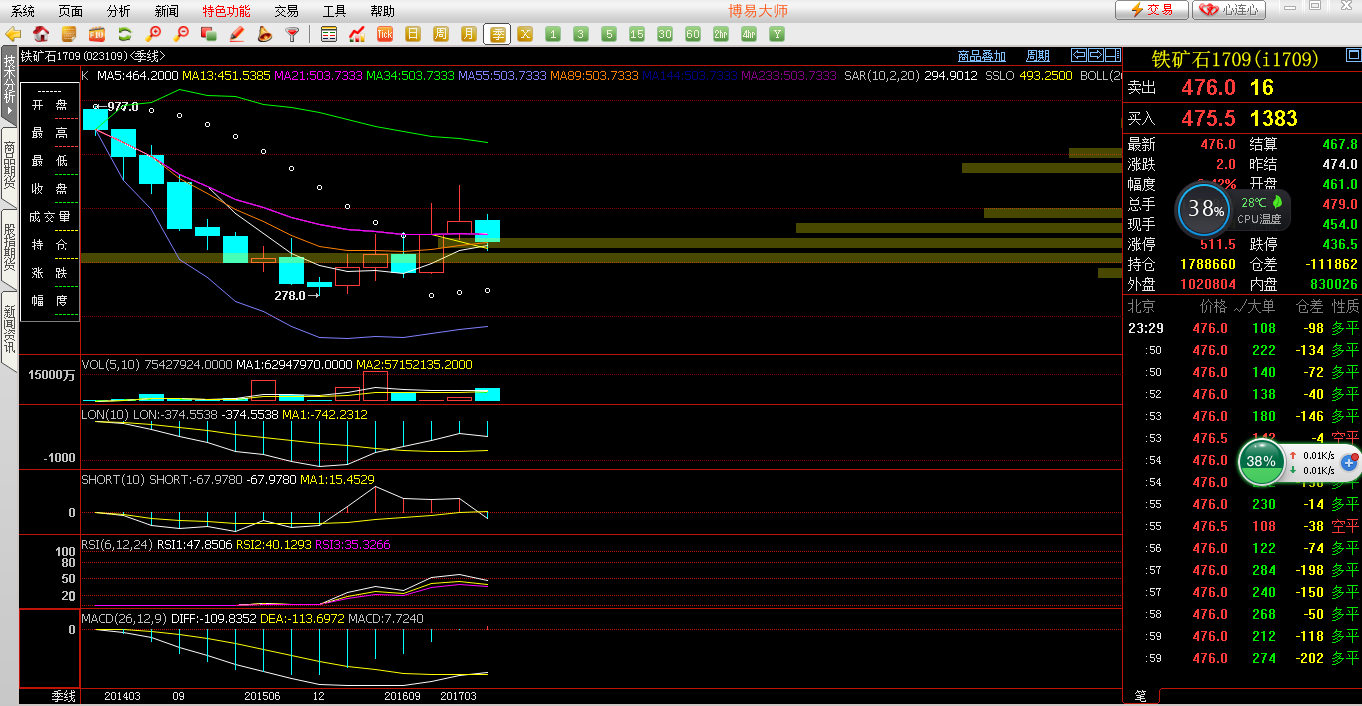1362x706 pixels.
Task: Select the 3-minute chart period
Action: [581, 34]
